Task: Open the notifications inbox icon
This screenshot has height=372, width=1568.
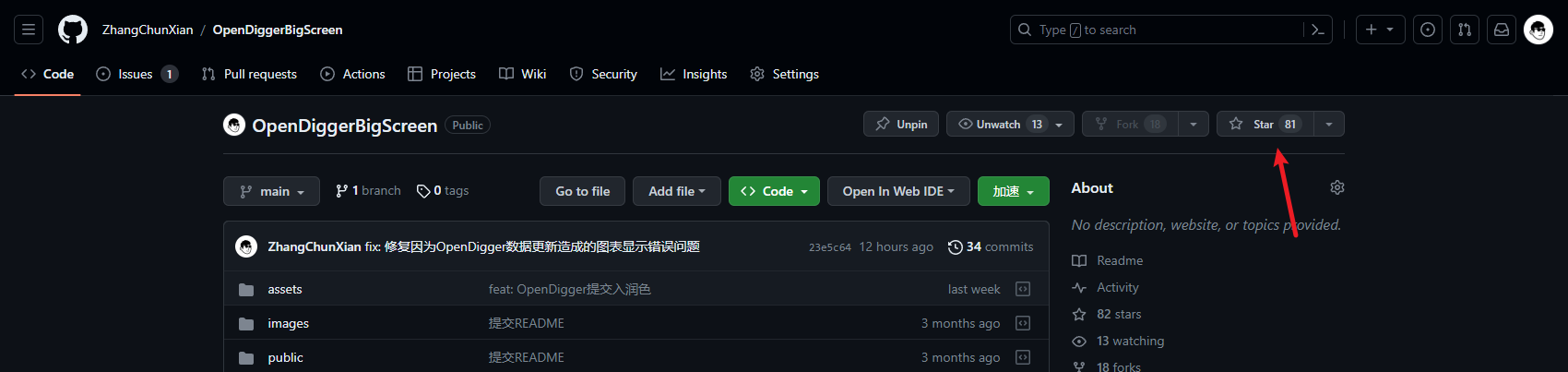Action: (1502, 30)
